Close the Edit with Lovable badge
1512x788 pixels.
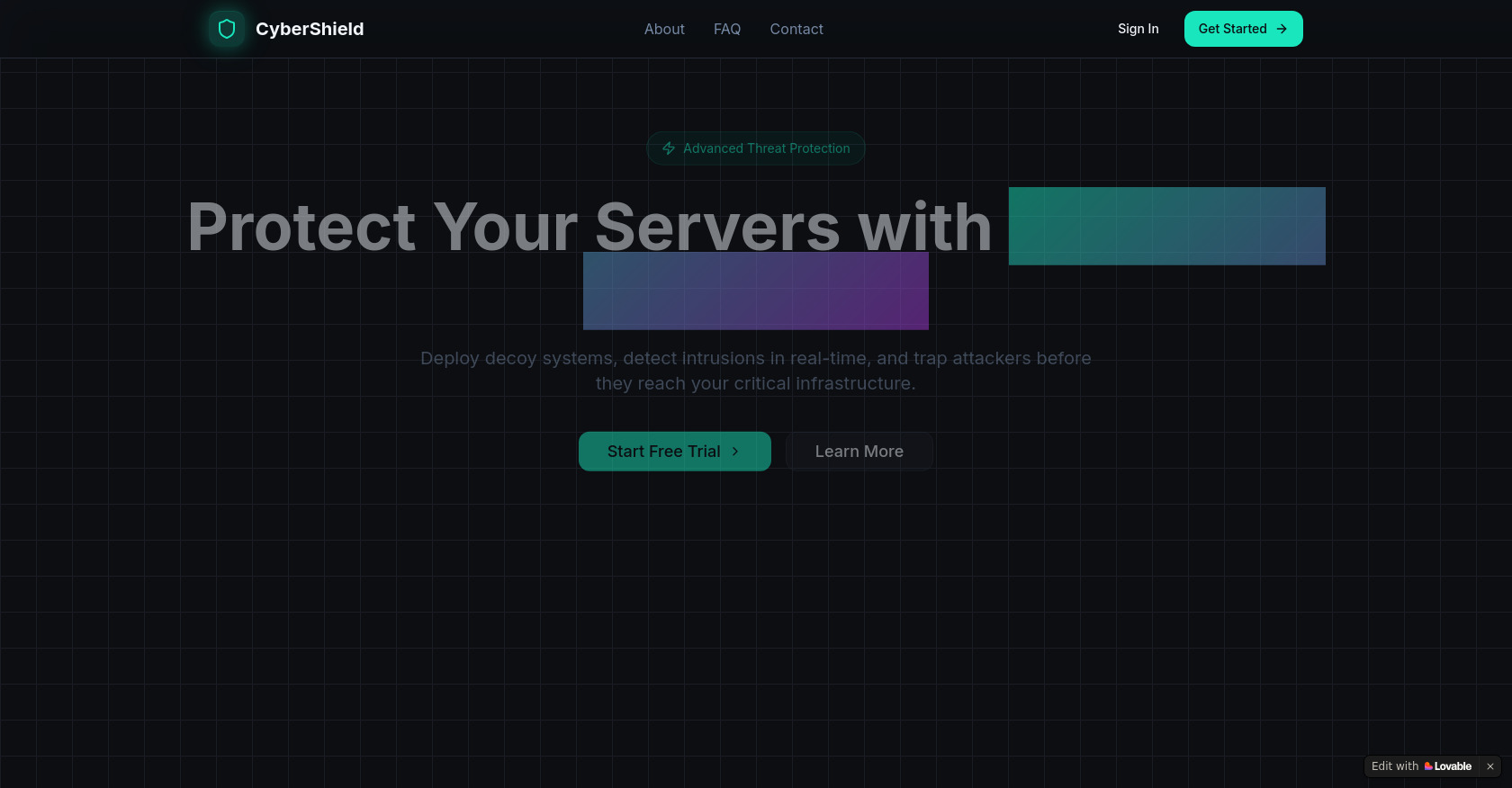point(1490,766)
